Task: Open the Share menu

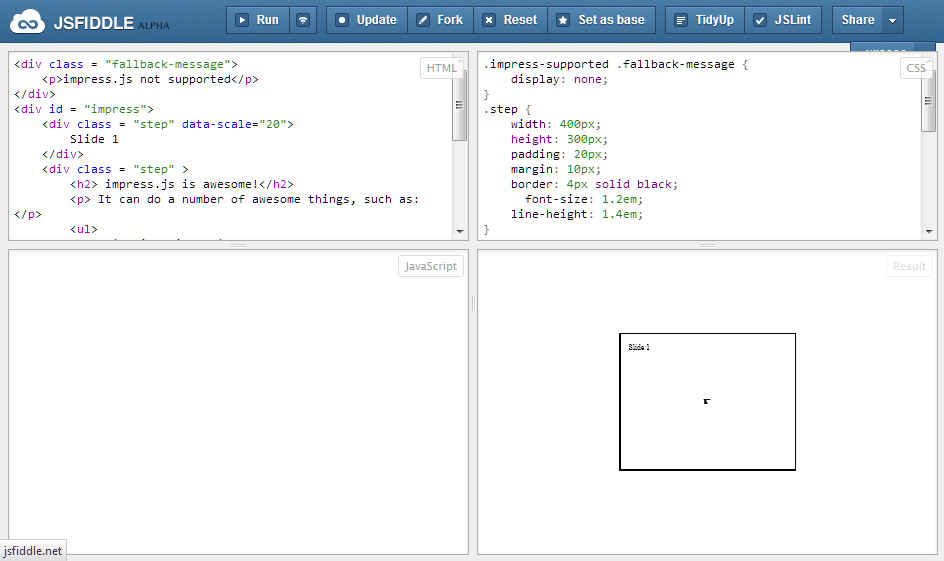Action: 858,20
